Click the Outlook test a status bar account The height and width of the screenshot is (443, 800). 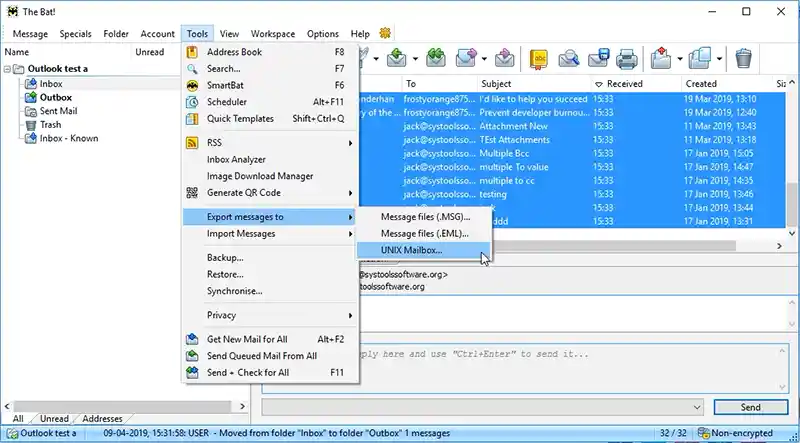[x=43, y=433]
